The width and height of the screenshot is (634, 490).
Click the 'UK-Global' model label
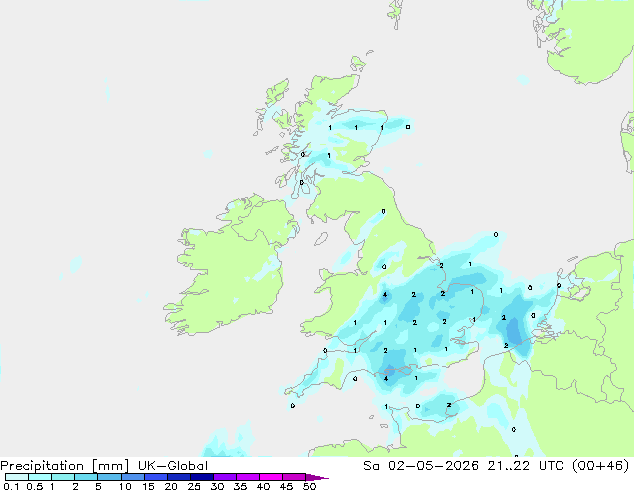click(173, 466)
